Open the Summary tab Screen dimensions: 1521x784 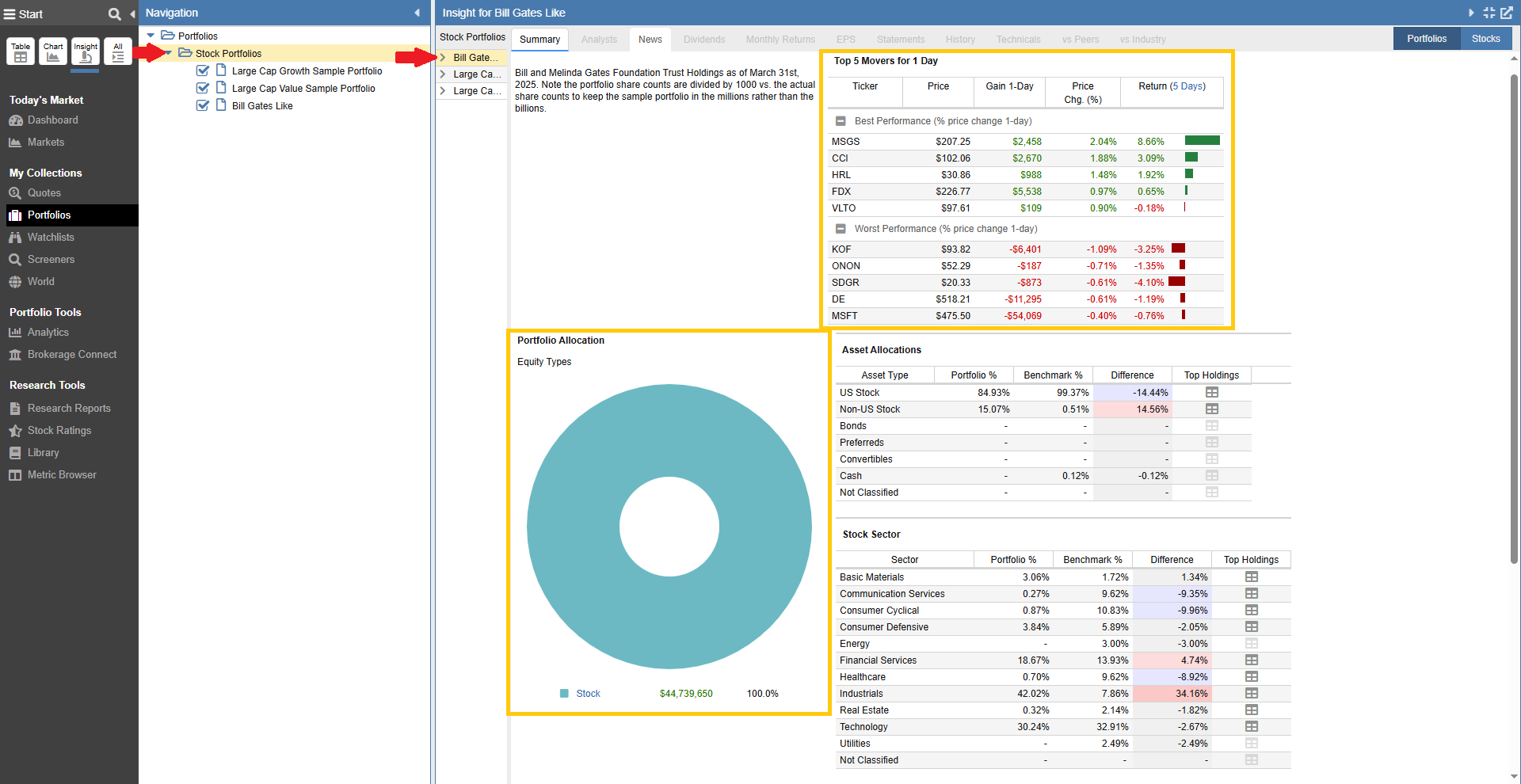539,40
